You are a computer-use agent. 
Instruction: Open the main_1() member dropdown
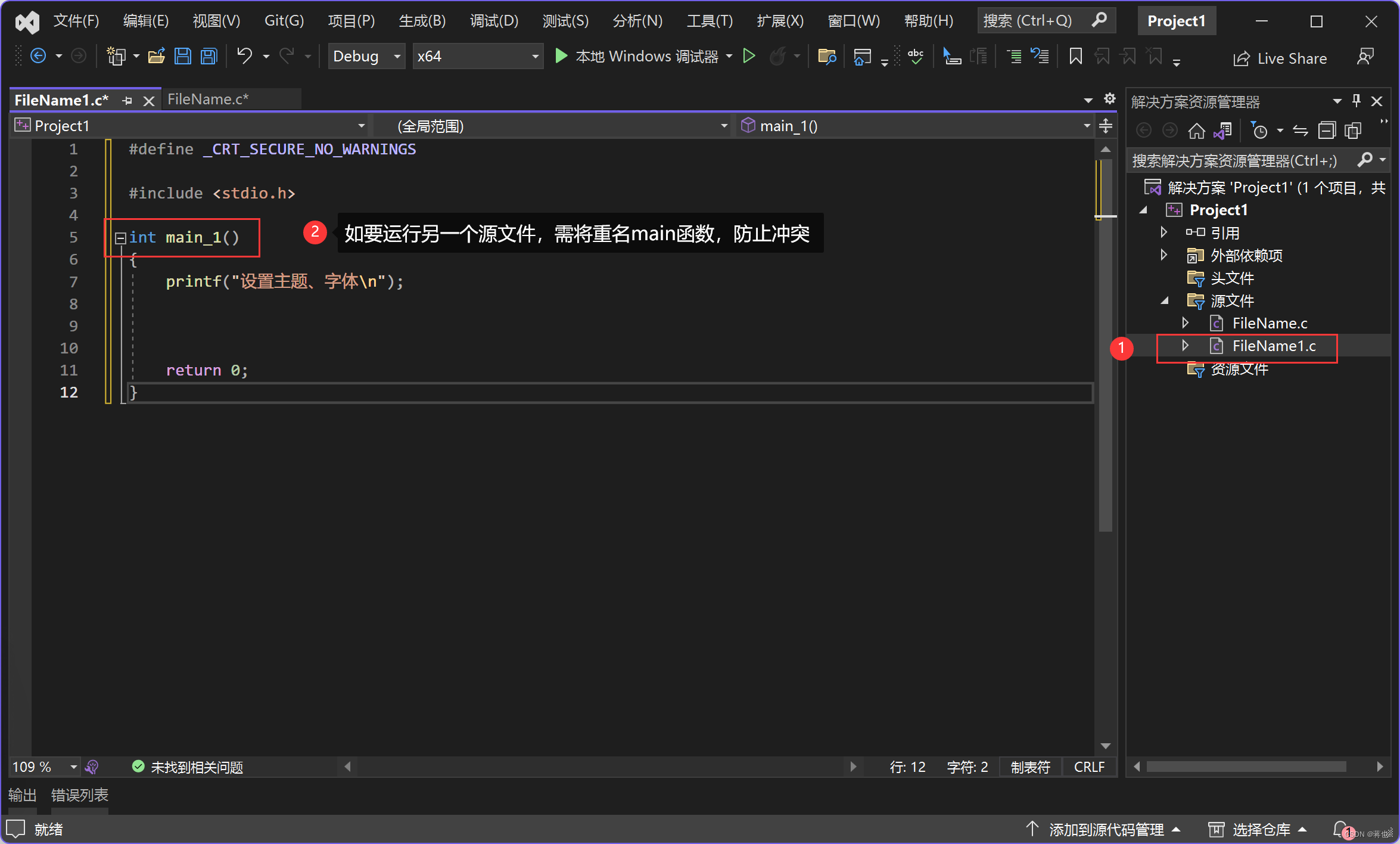(915, 126)
